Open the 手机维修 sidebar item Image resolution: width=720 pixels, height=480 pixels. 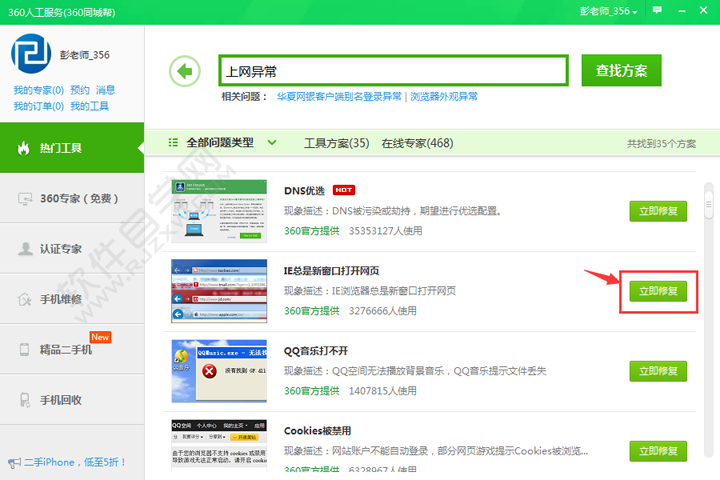pos(72,299)
